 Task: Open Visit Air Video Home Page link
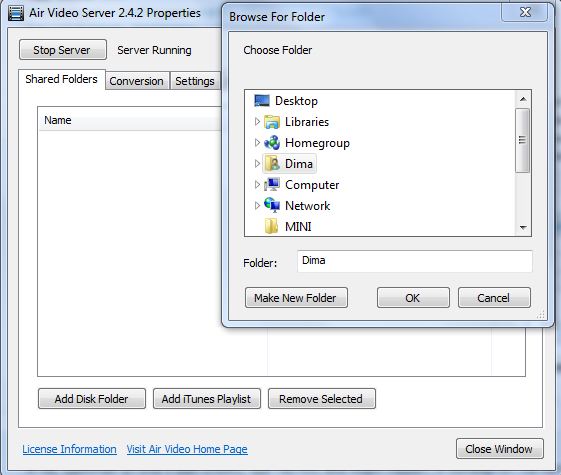187,449
